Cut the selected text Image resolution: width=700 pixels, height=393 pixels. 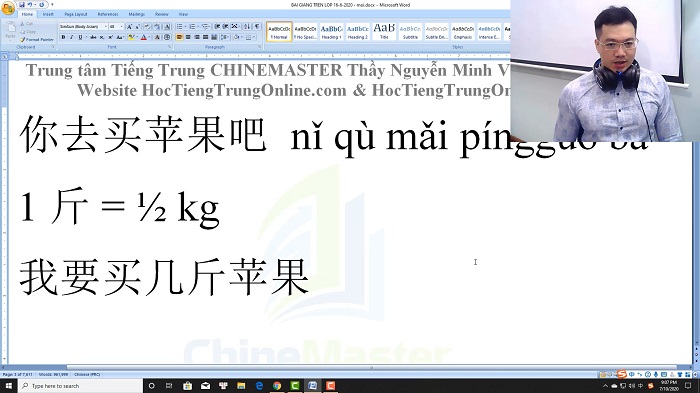coord(26,24)
